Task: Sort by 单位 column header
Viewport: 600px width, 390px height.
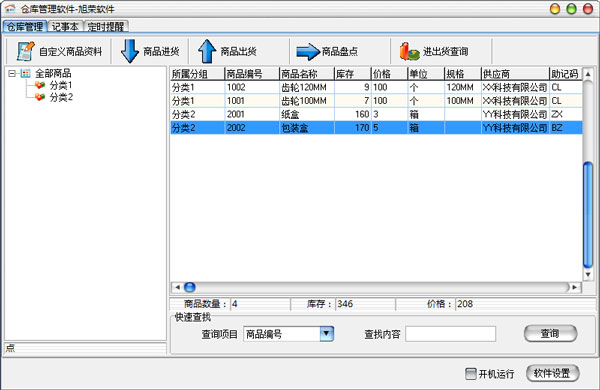Action: [x=426, y=73]
